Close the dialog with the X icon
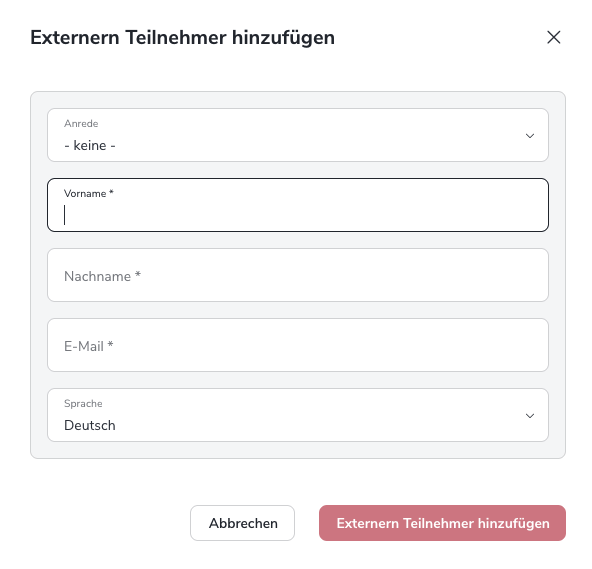 point(553,37)
